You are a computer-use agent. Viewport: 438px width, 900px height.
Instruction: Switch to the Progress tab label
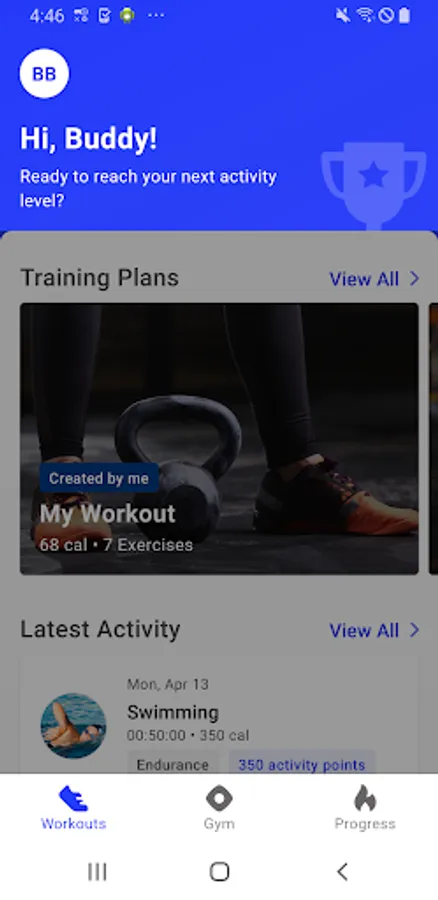pos(365,824)
